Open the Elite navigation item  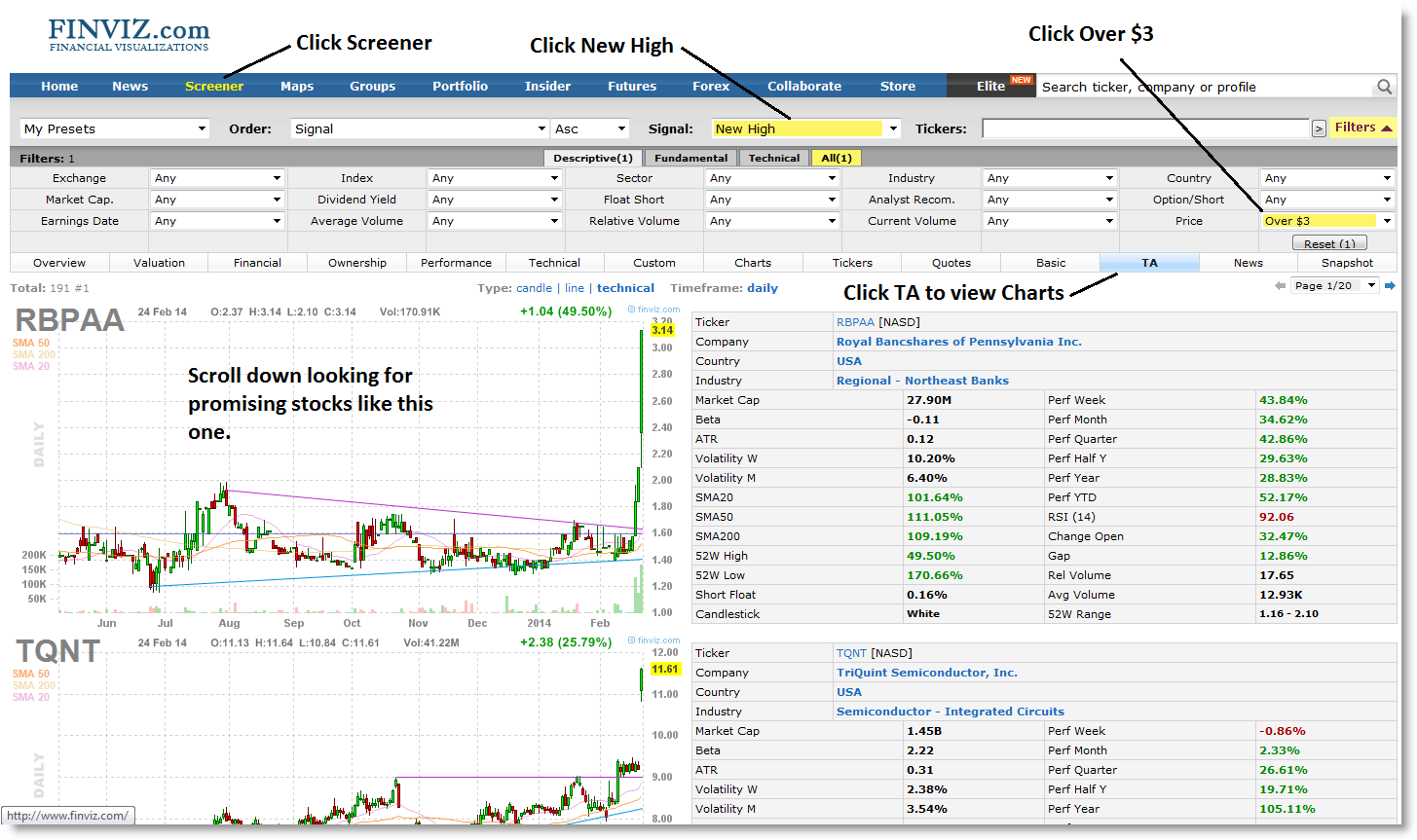991,86
